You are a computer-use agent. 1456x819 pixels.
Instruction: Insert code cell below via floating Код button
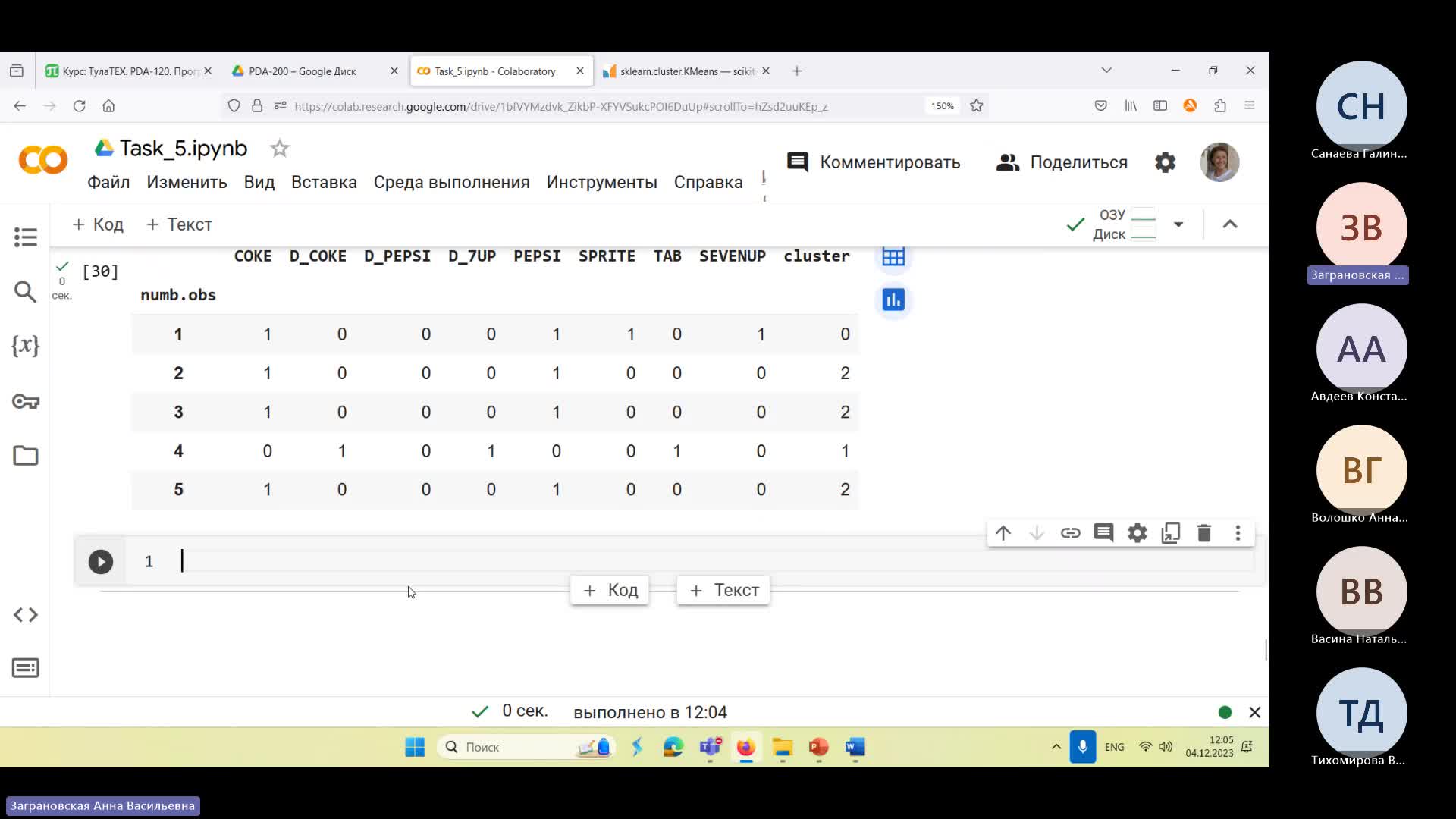point(610,590)
